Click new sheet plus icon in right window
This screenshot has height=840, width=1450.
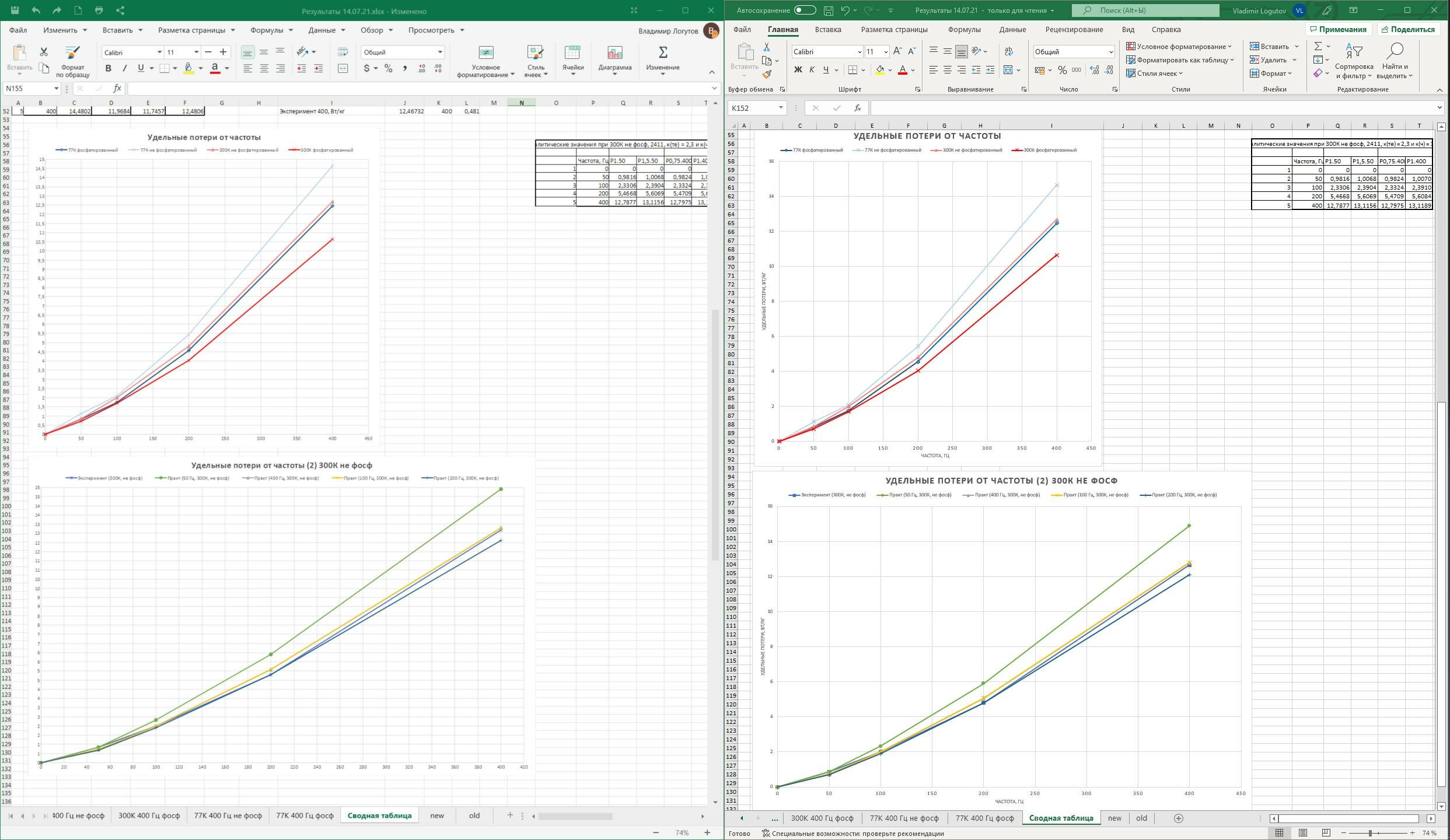coord(1178,818)
